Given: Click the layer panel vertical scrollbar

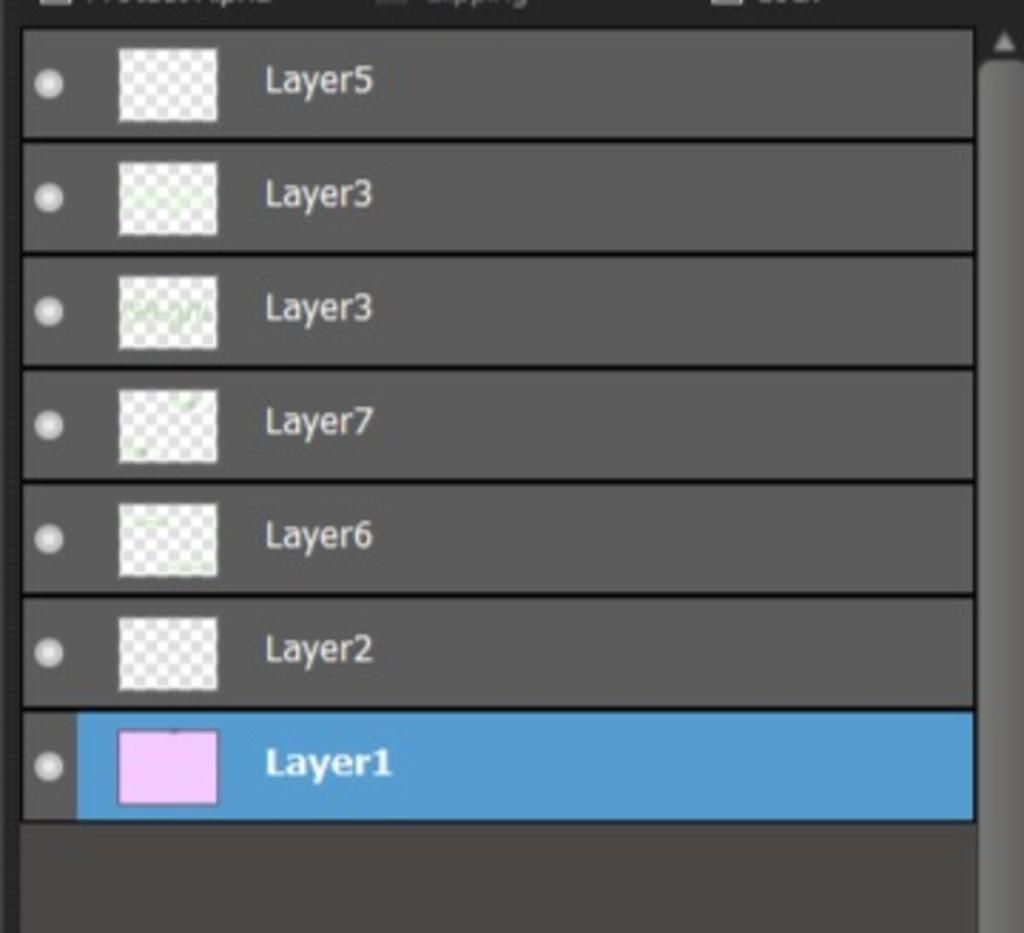Looking at the screenshot, I should [x=1001, y=496].
